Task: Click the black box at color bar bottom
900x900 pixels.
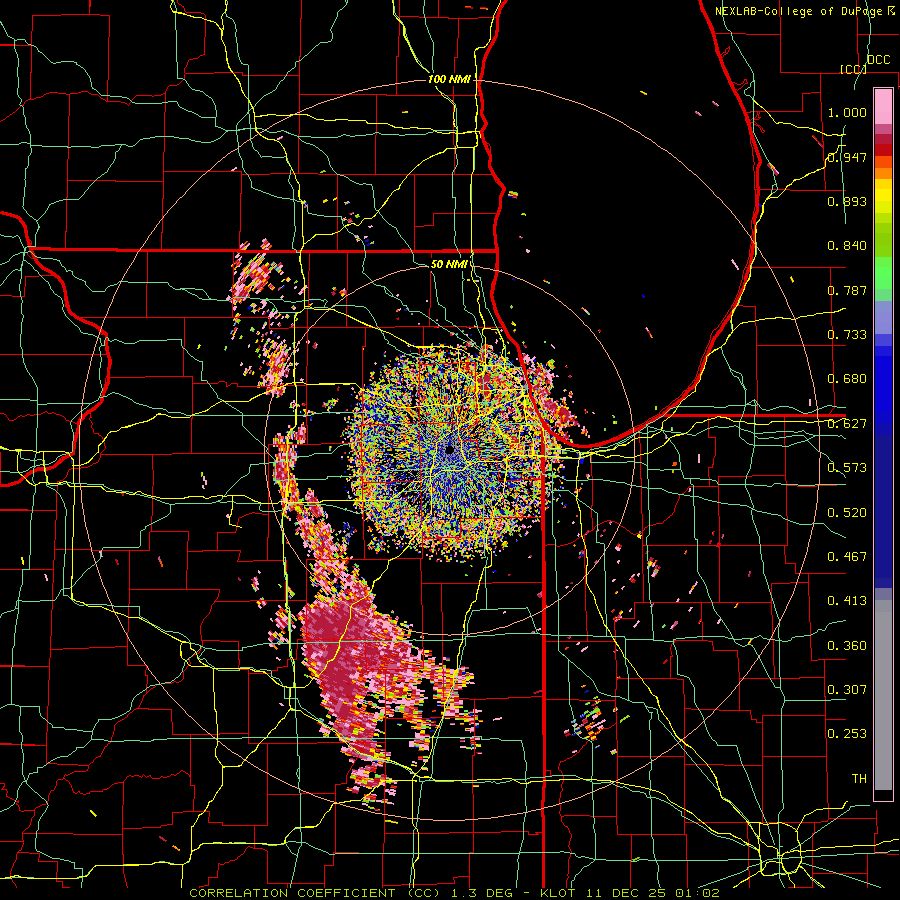Action: [883, 795]
